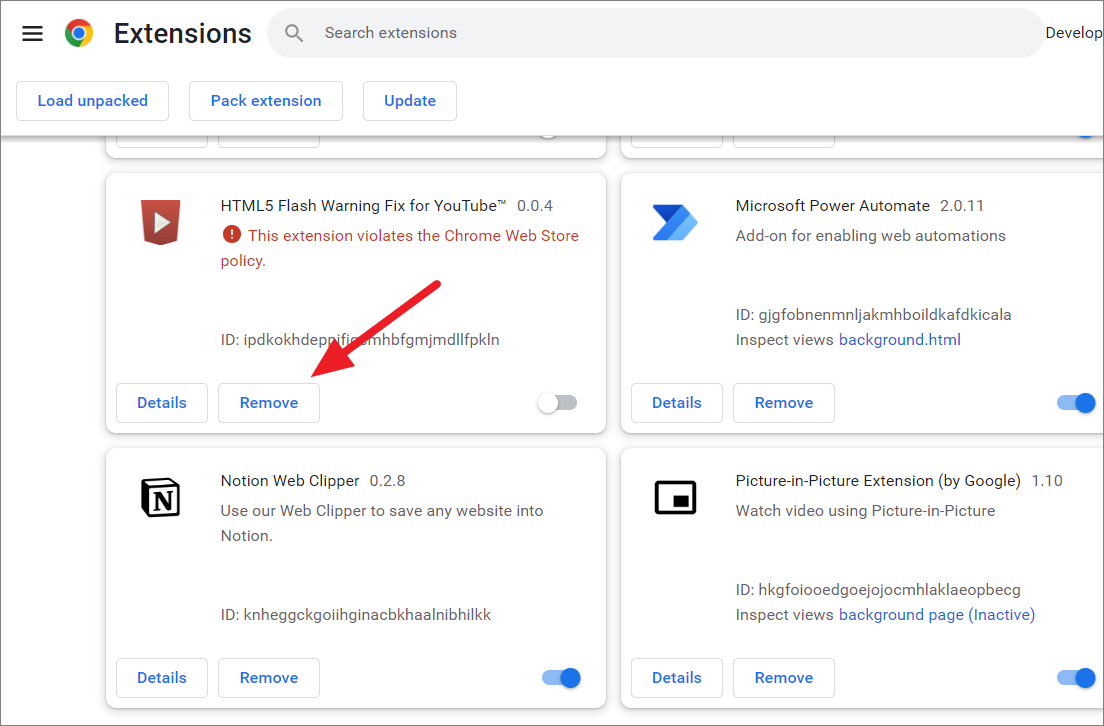Screen dimensions: 1104x726
Task: Click the Microsoft Power Automate icon
Action: tap(675, 223)
